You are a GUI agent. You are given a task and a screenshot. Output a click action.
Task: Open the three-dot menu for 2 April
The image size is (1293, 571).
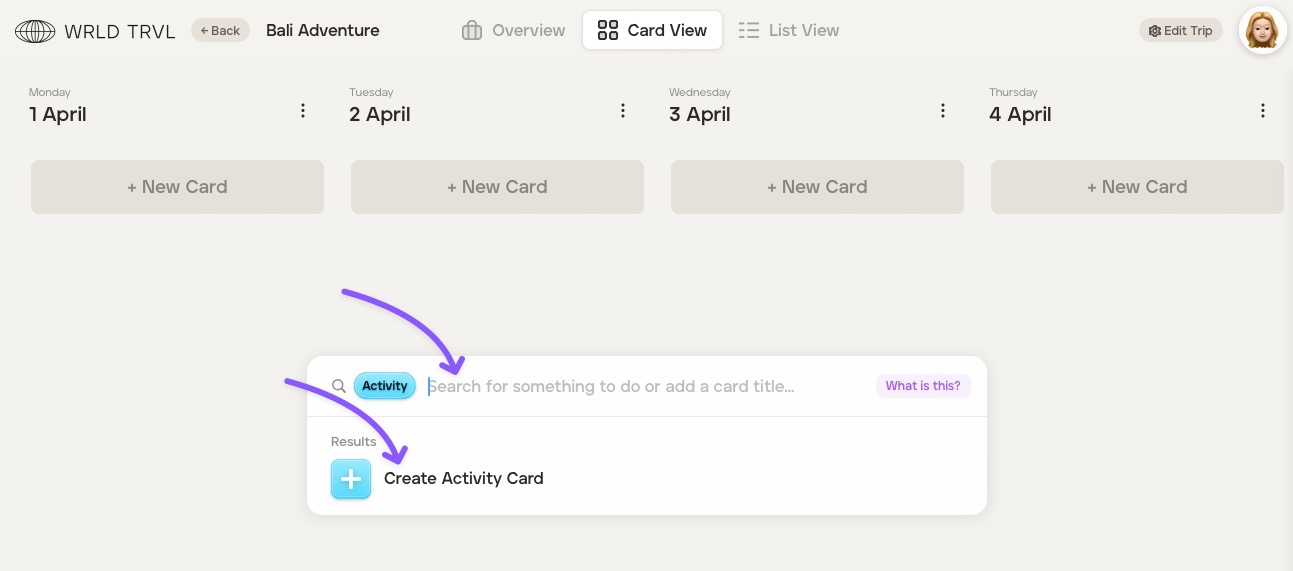tap(623, 111)
